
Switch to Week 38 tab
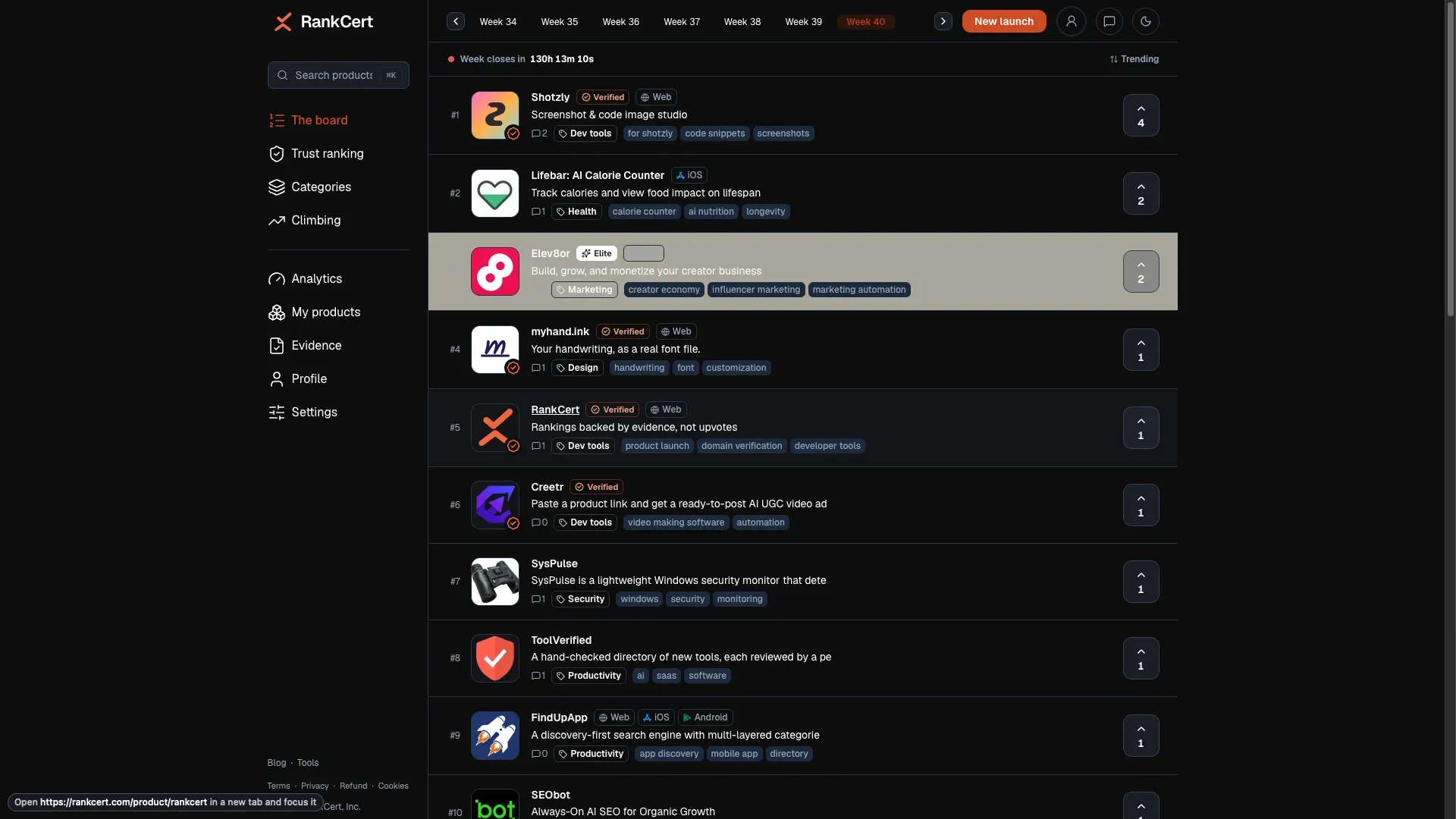click(x=742, y=21)
